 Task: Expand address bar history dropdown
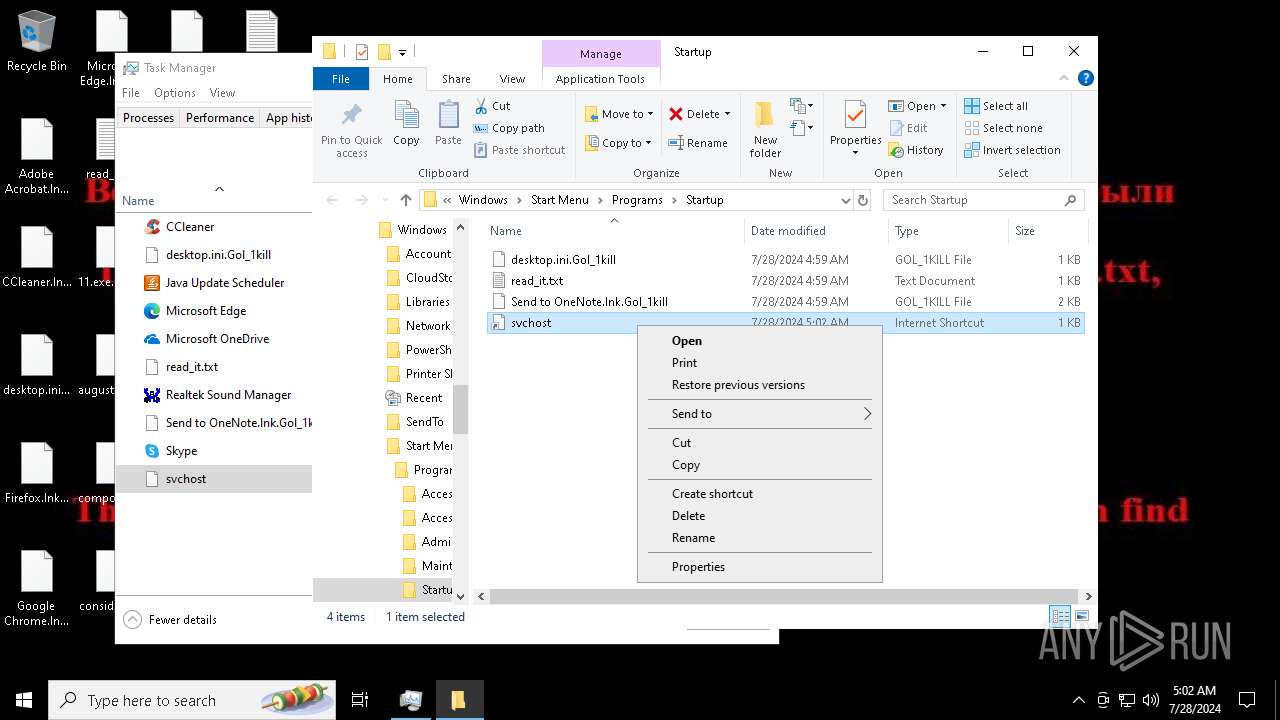[x=846, y=200]
